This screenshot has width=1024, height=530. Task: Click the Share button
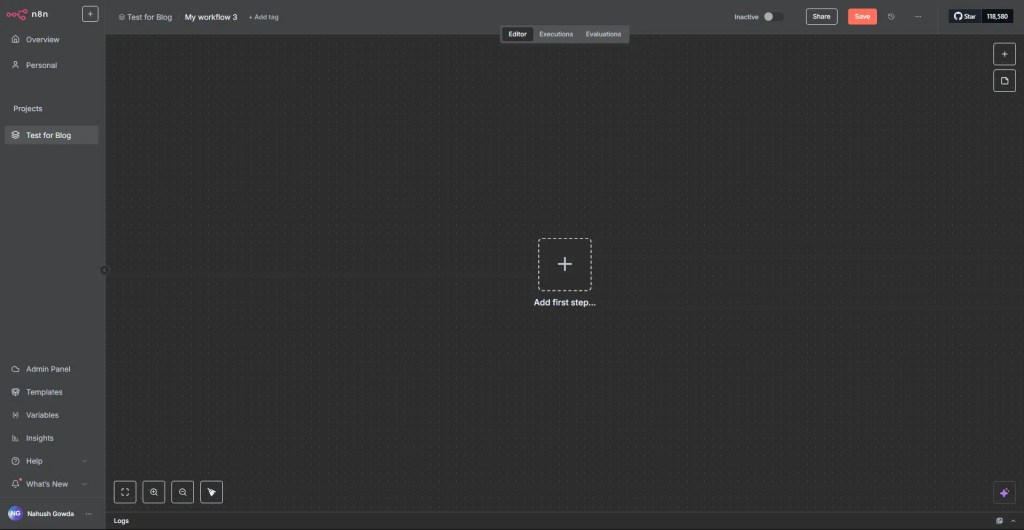click(821, 17)
